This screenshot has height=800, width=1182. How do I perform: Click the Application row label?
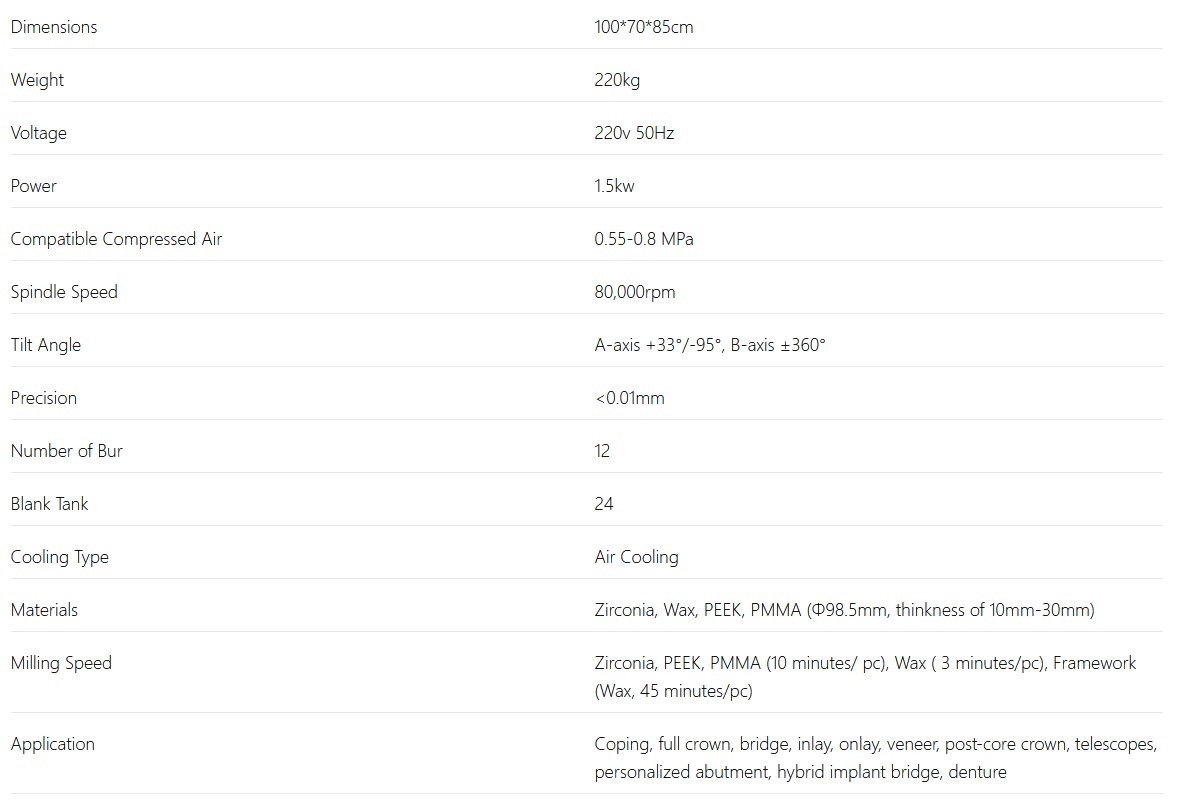tap(53, 744)
